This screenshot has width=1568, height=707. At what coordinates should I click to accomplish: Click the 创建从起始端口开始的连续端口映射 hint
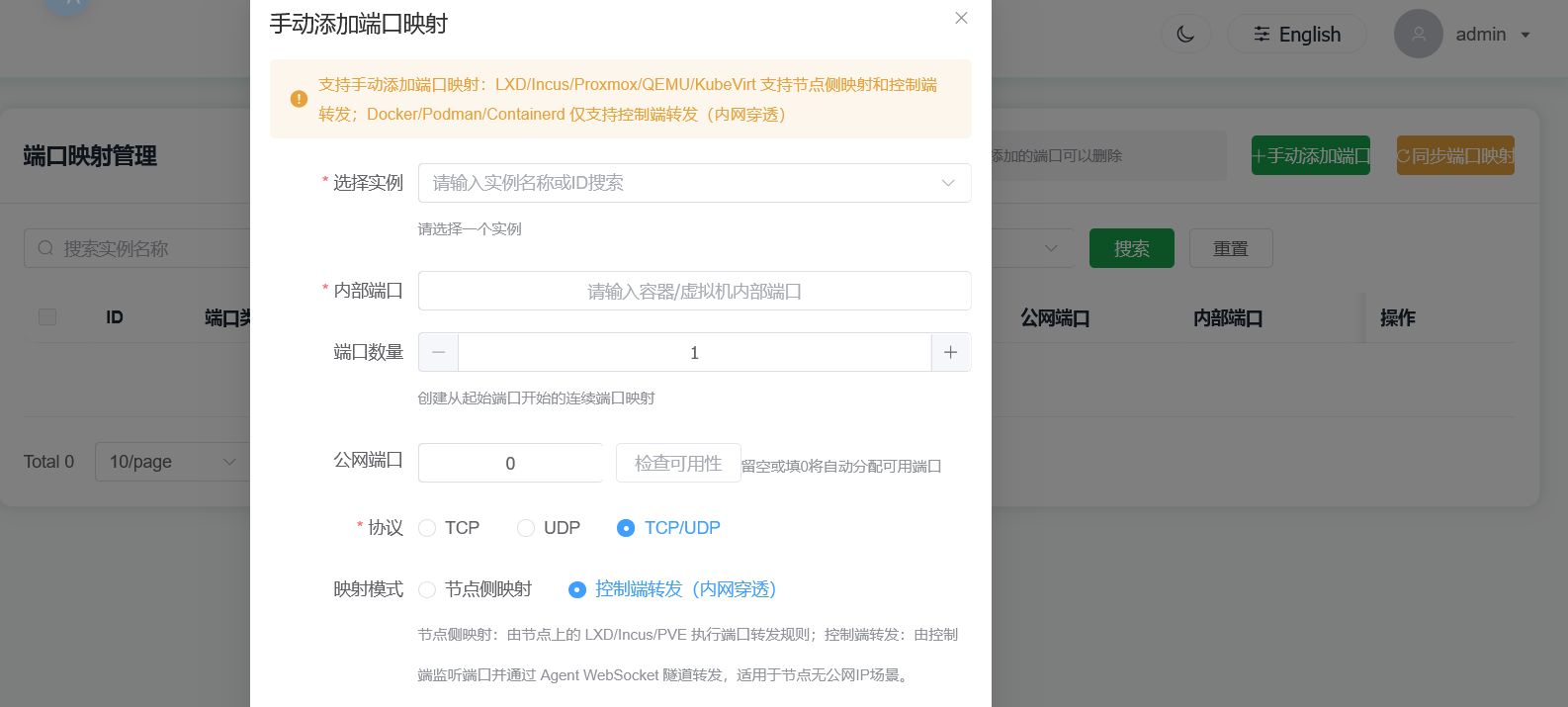click(537, 398)
